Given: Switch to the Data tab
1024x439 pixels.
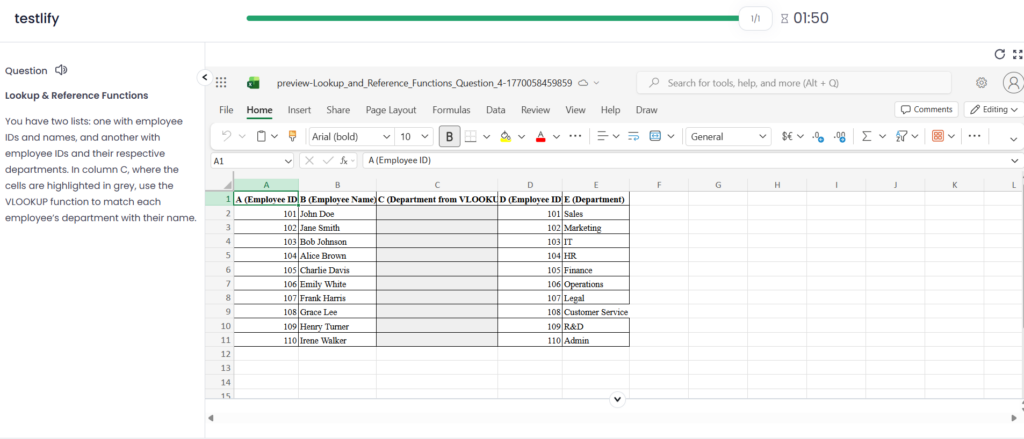Looking at the screenshot, I should (x=496, y=110).
